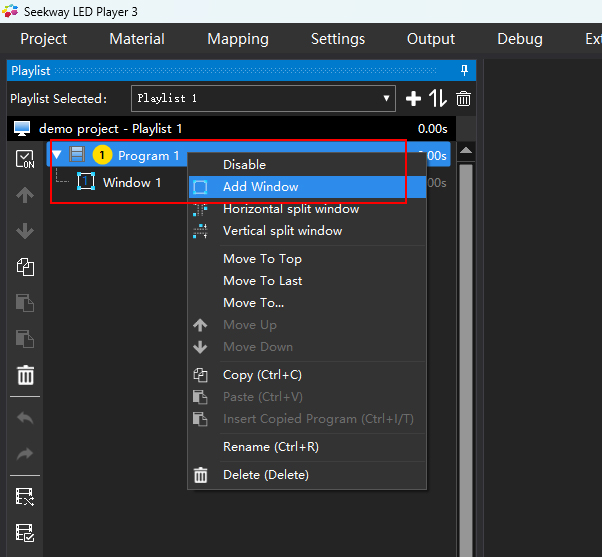Pin the Playlist panel

465,70
